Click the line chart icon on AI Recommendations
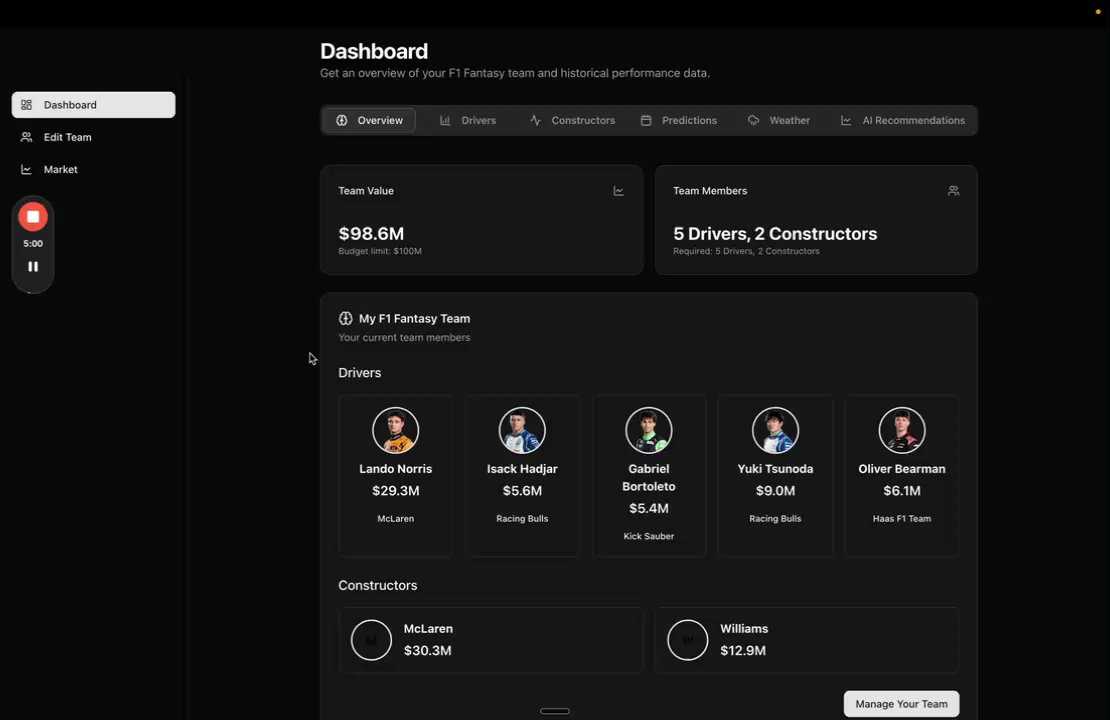This screenshot has height=720, width=1110. click(846, 120)
